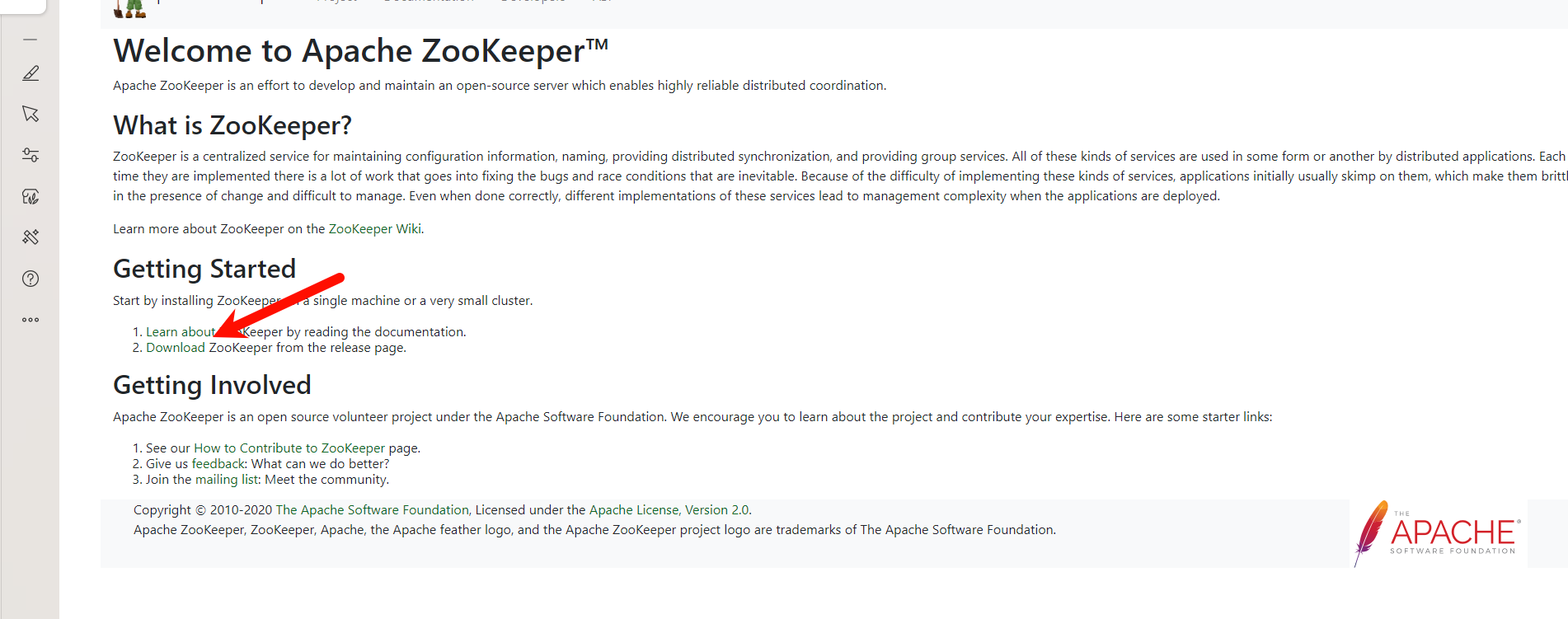The image size is (1568, 619).
Task: Click the Apache Software Foundation feather logo
Action: 1438,533
